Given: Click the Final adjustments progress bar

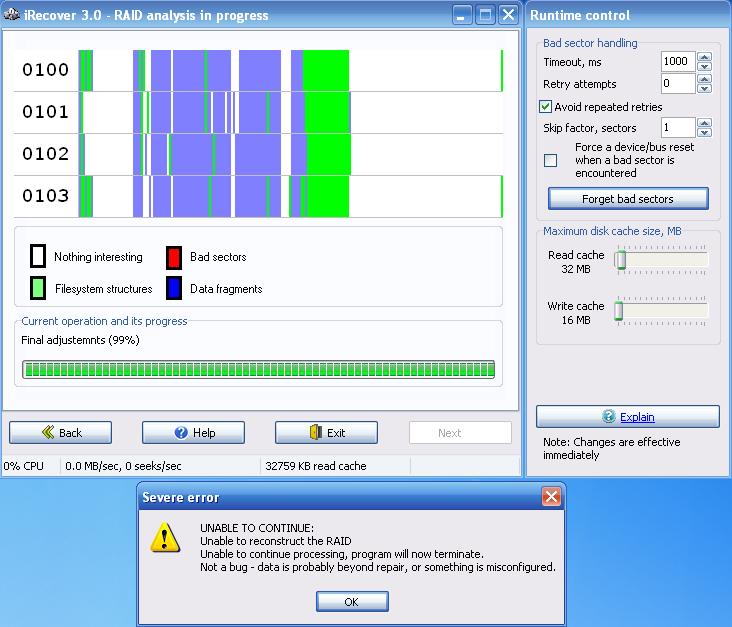Looking at the screenshot, I should coord(258,369).
